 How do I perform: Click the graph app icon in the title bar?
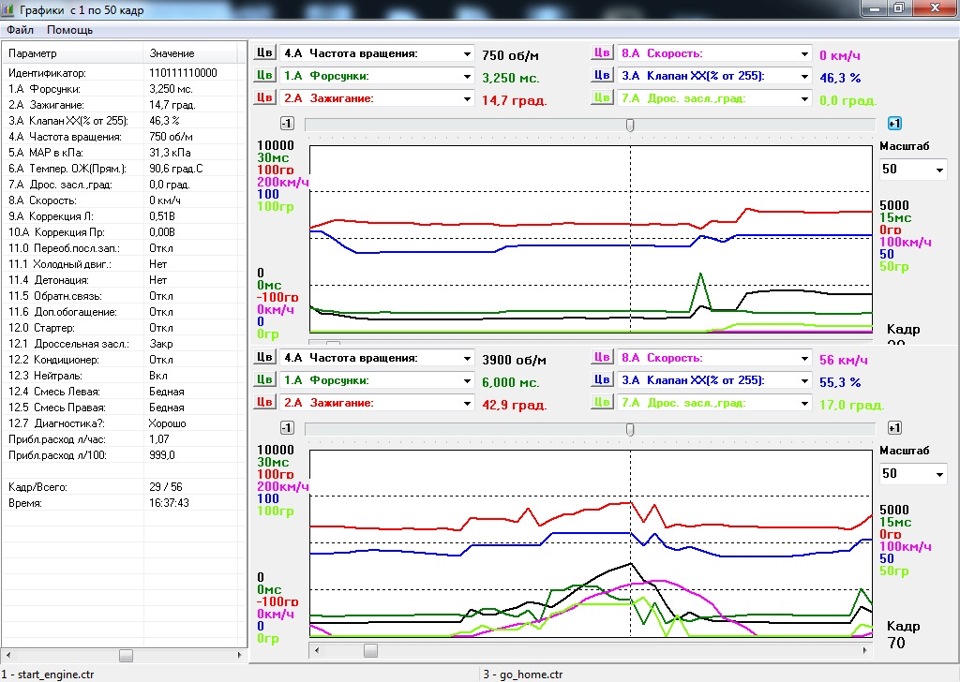click(x=9, y=10)
